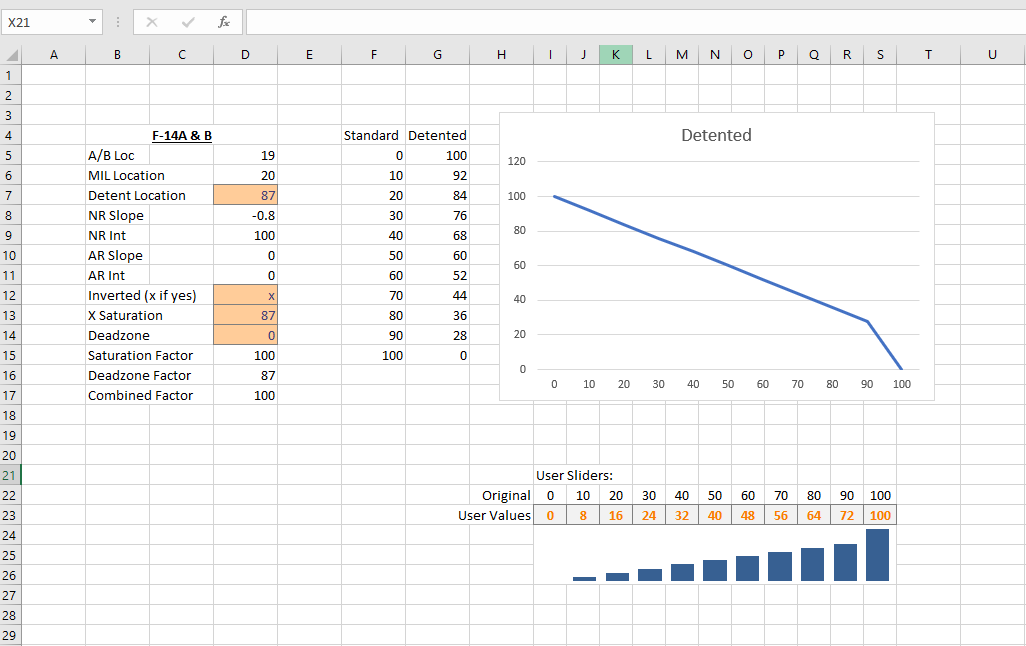
Task: Click the Select All corner triangle
Action: (x=11, y=54)
